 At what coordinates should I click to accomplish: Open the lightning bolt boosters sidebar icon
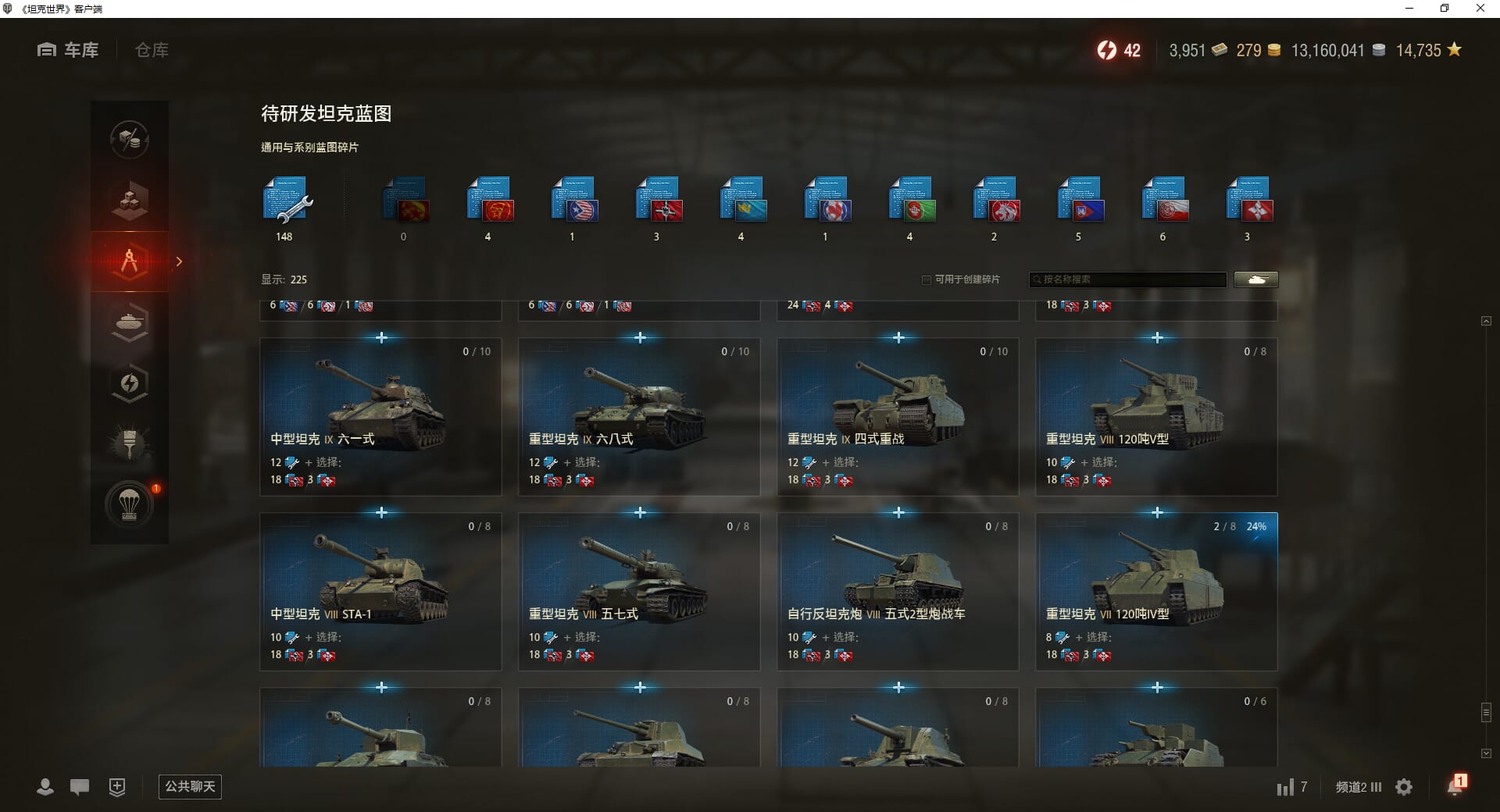[130, 383]
